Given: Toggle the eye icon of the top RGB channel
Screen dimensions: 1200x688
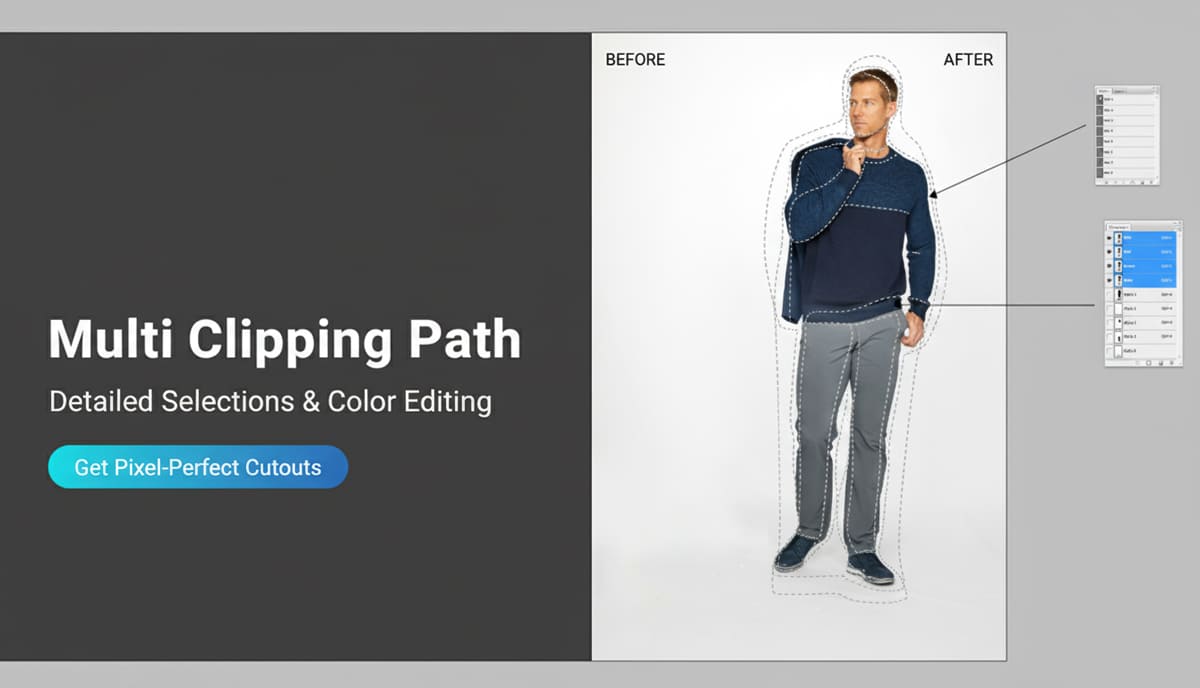Looking at the screenshot, I should tap(1109, 237).
